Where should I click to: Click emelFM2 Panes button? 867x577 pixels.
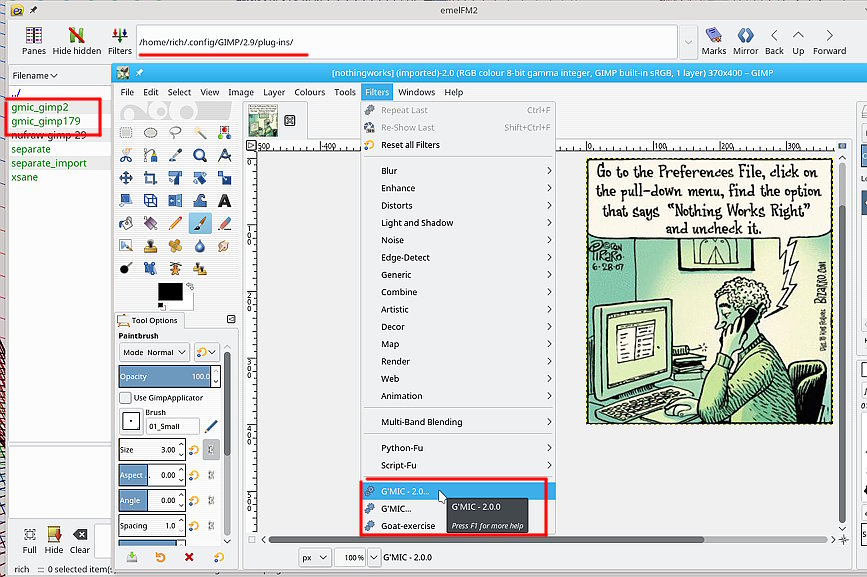point(34,41)
